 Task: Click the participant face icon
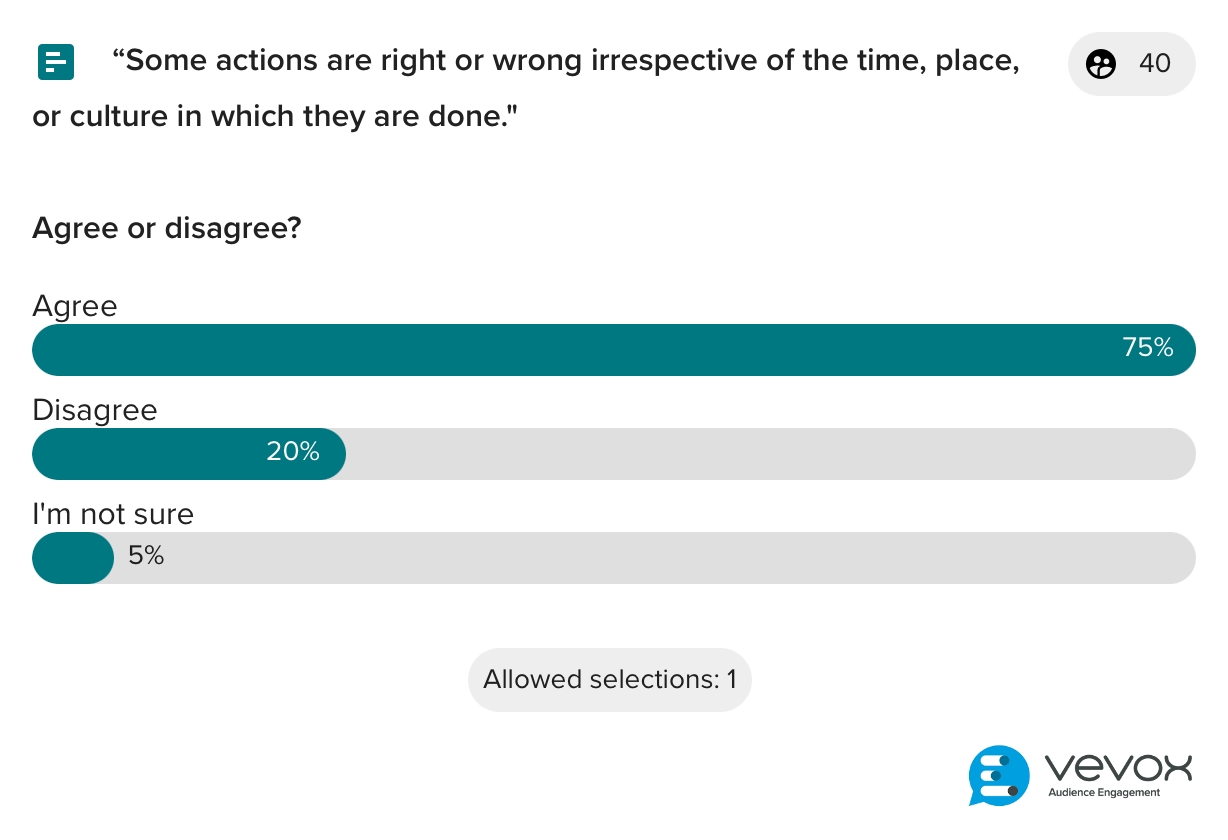pos(1101,64)
